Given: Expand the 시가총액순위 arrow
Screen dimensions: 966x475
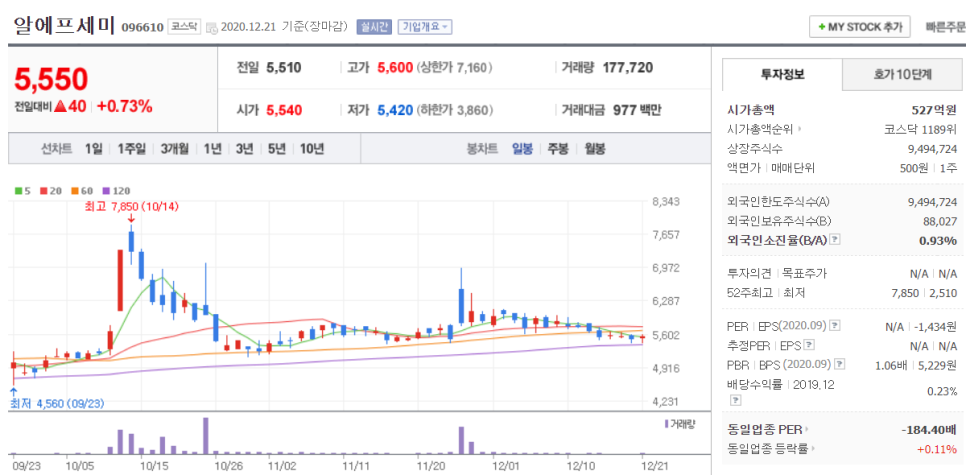Looking at the screenshot, I should pos(801,129).
